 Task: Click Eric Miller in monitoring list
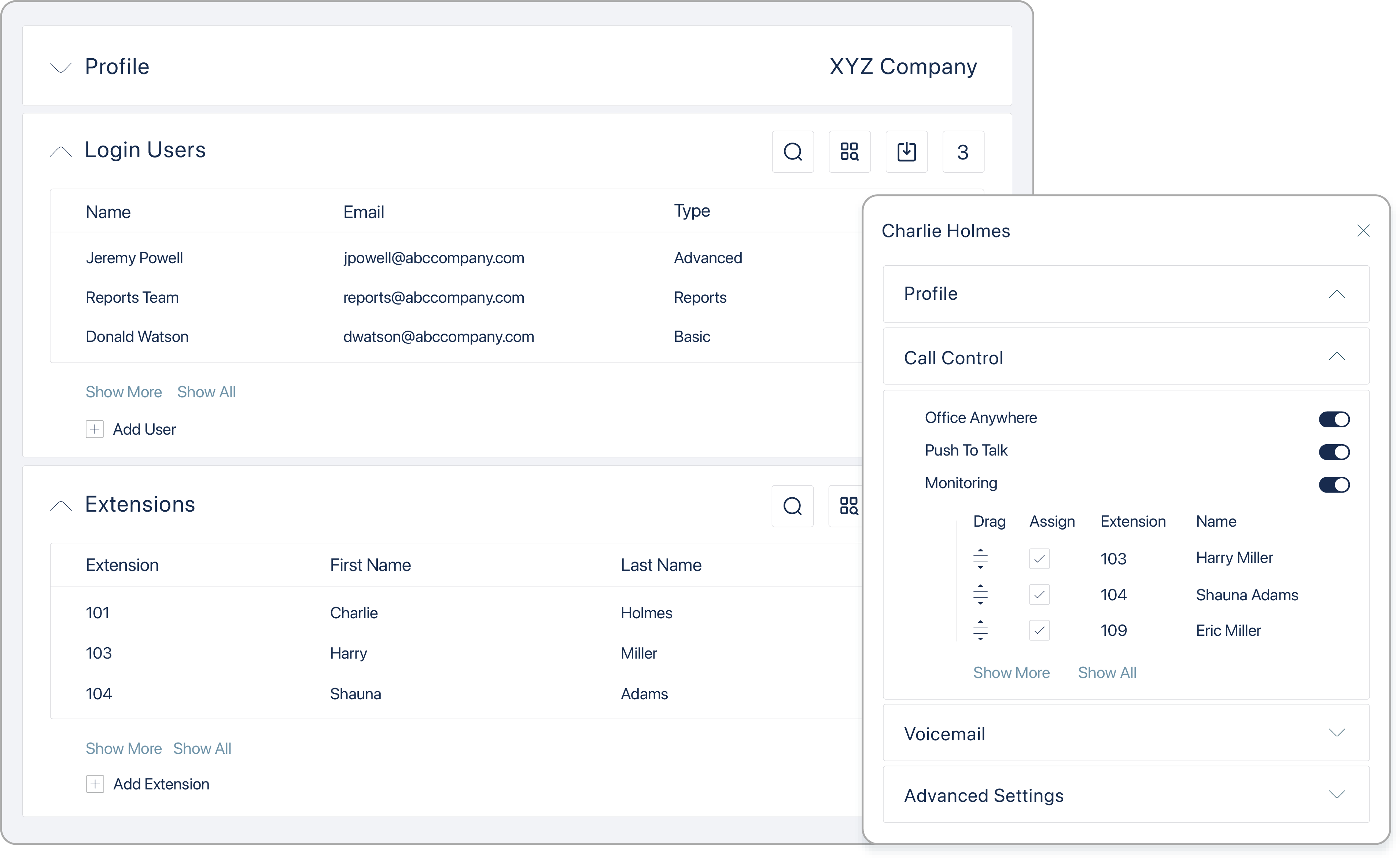pyautogui.click(x=1228, y=630)
